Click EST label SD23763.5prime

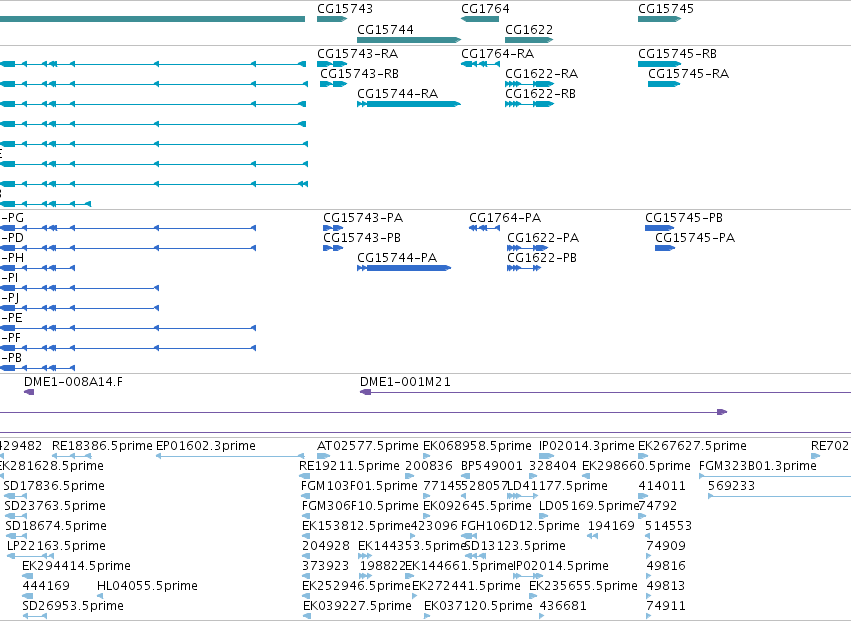coord(55,506)
